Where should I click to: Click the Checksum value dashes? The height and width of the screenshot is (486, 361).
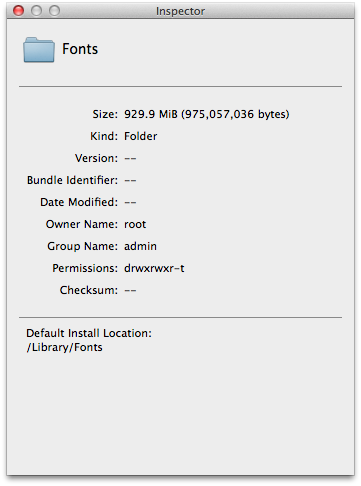point(130,291)
